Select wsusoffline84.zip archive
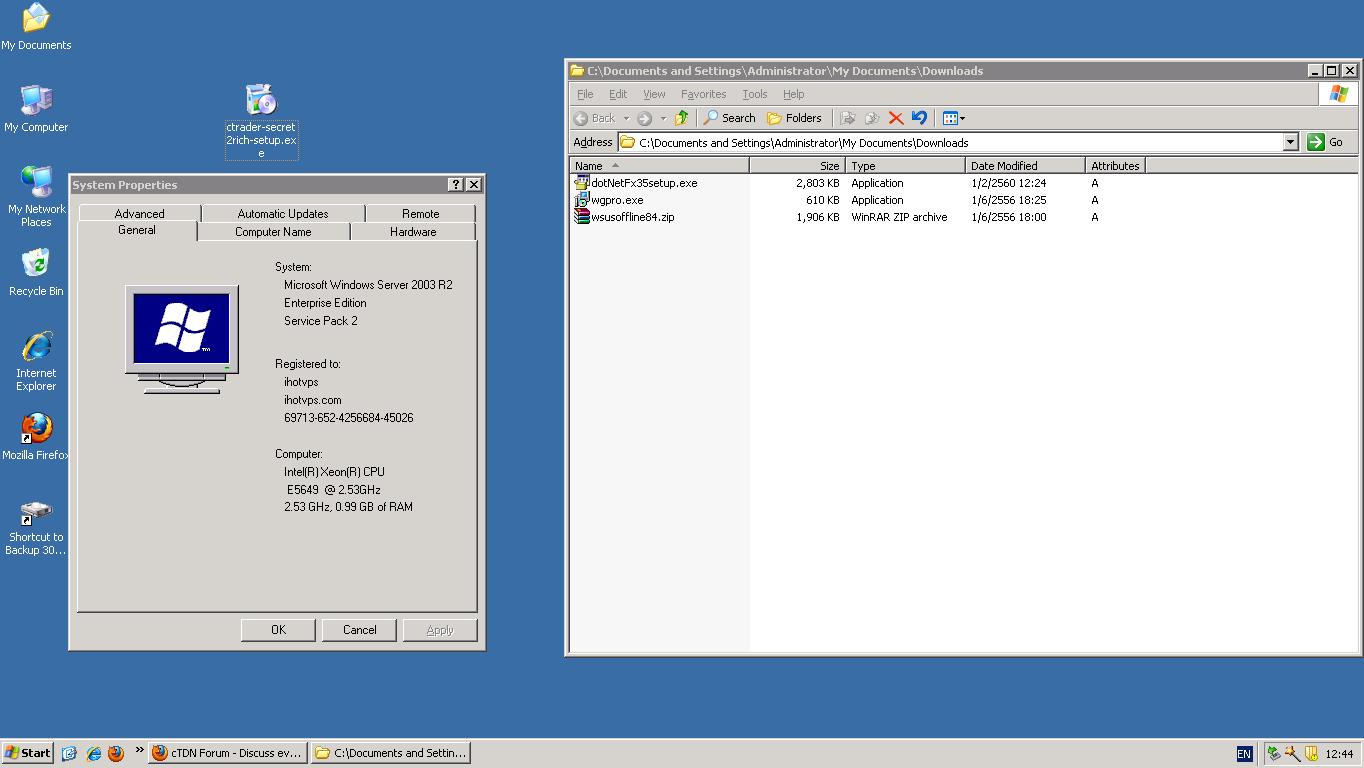The width and height of the screenshot is (1364, 768). point(625,217)
